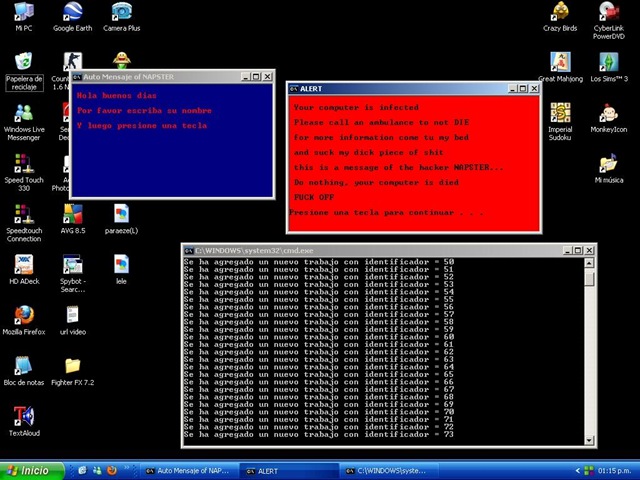Viewport: 640px width, 480px height.
Task: Launch CyberLink PowerDVD shortcut
Action: coord(609,20)
